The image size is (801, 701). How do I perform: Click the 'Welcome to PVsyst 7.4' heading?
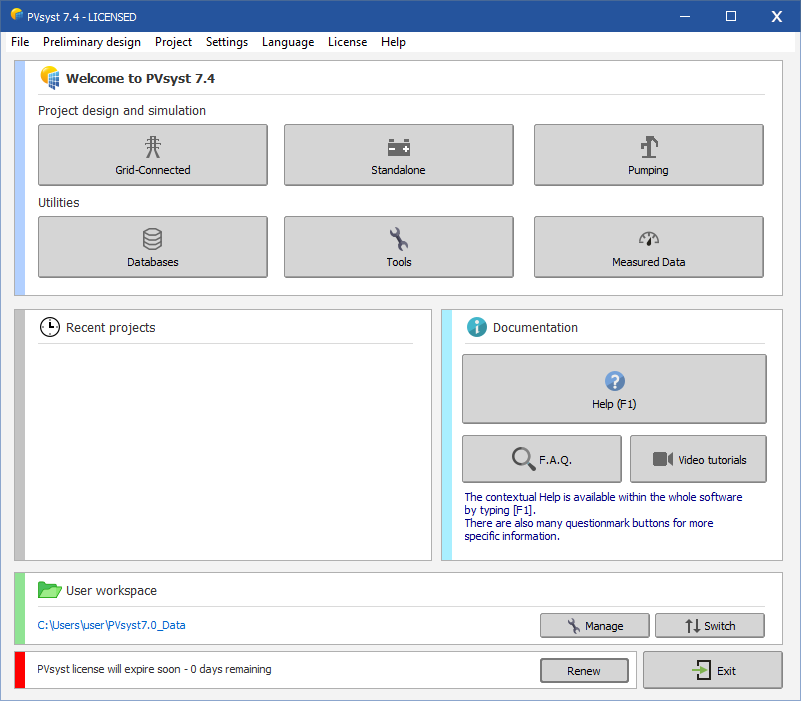point(140,78)
